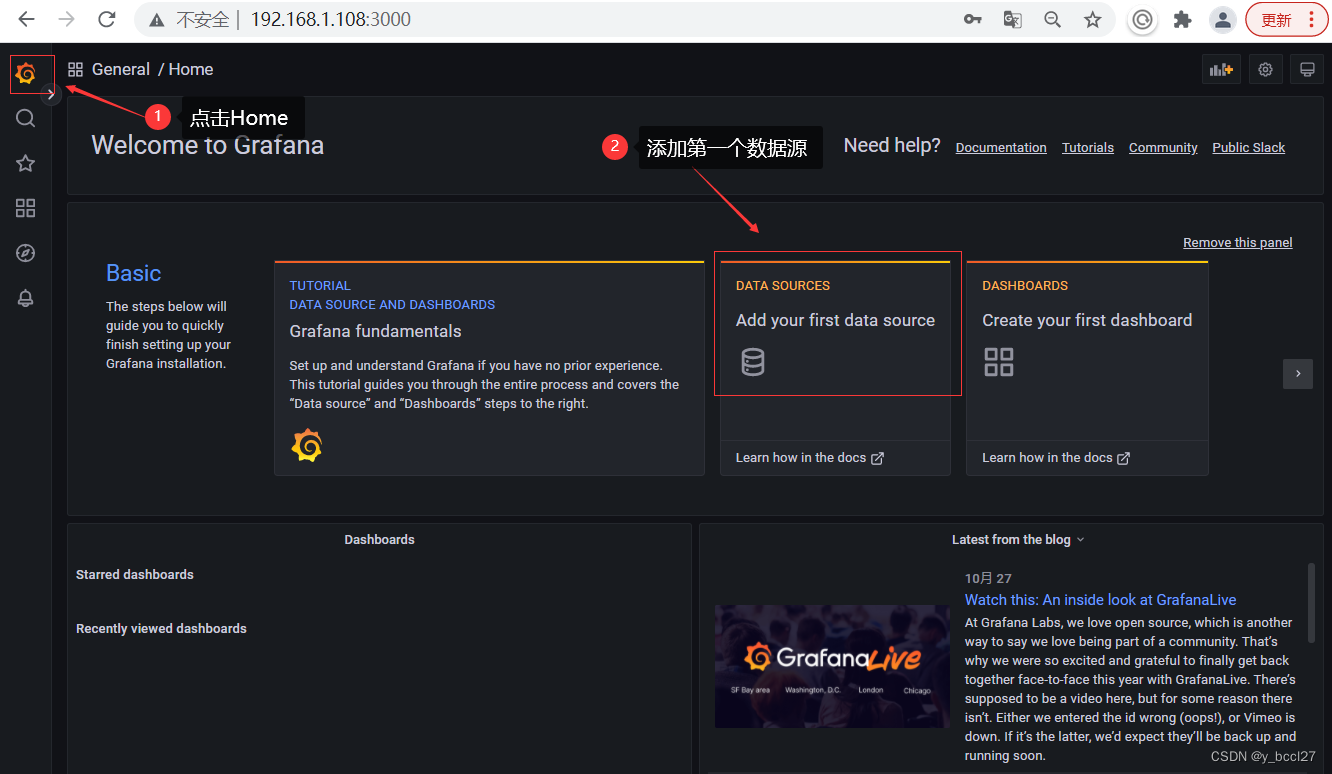Click the Grafana logo home icon

(26, 74)
